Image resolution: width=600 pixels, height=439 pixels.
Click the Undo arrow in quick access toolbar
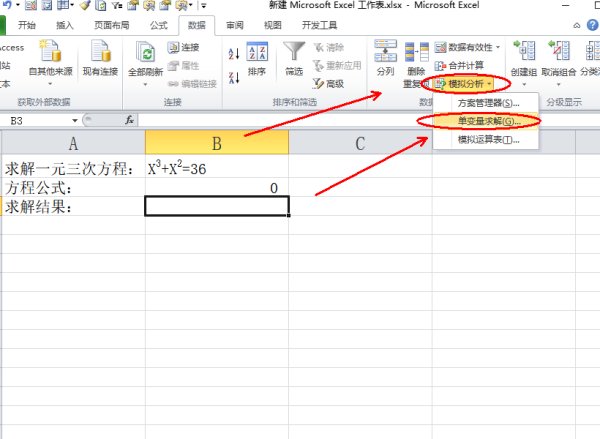click(7, 5)
